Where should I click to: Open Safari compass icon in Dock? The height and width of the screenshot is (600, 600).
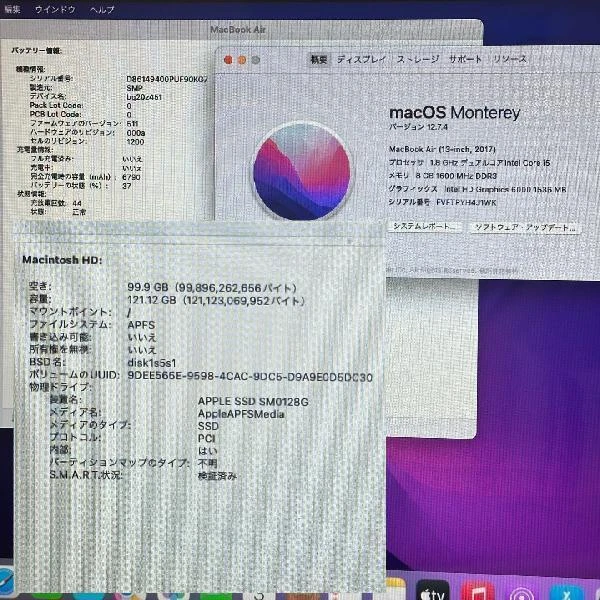click(x=6, y=582)
